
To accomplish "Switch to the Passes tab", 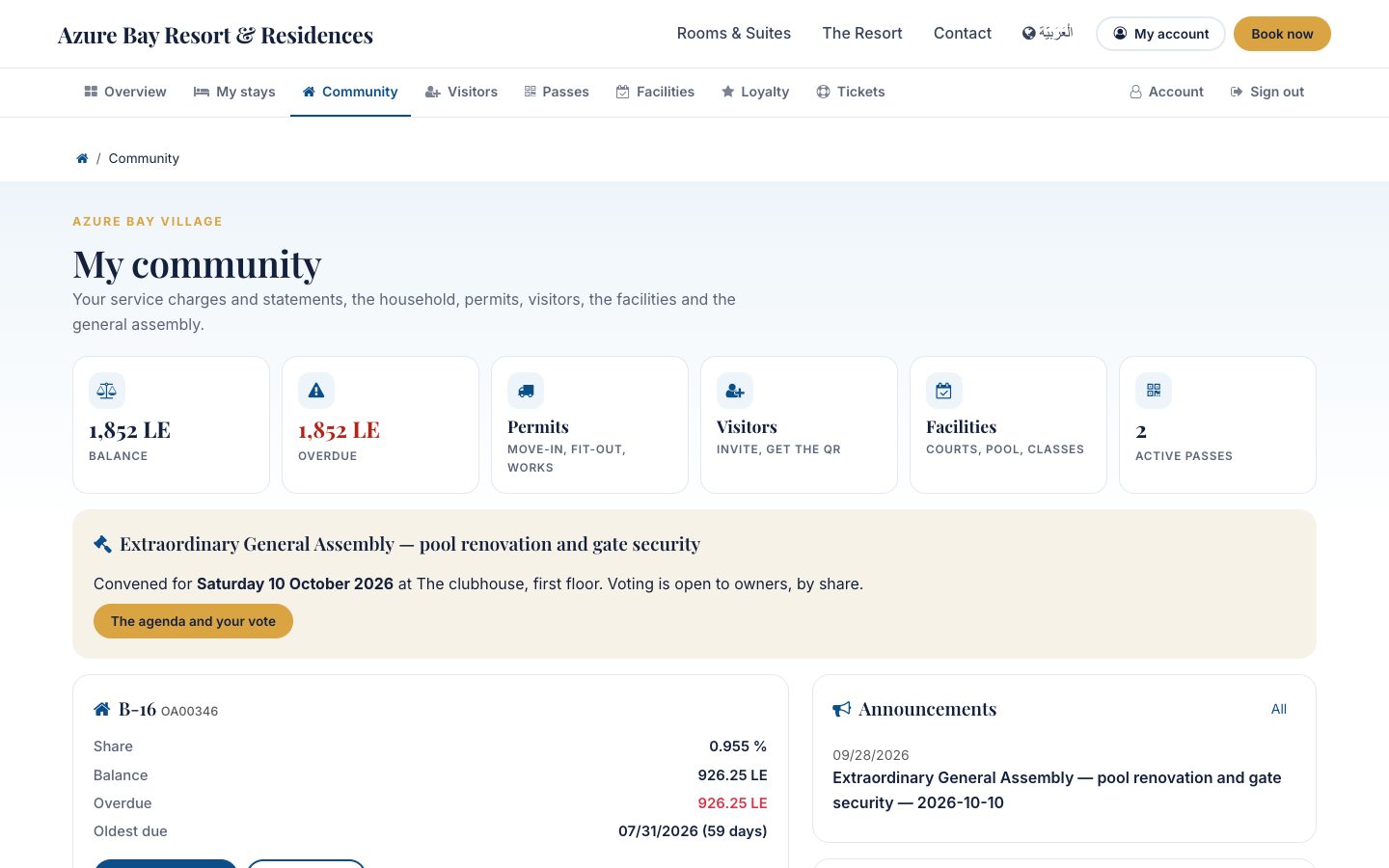I will coord(557,92).
